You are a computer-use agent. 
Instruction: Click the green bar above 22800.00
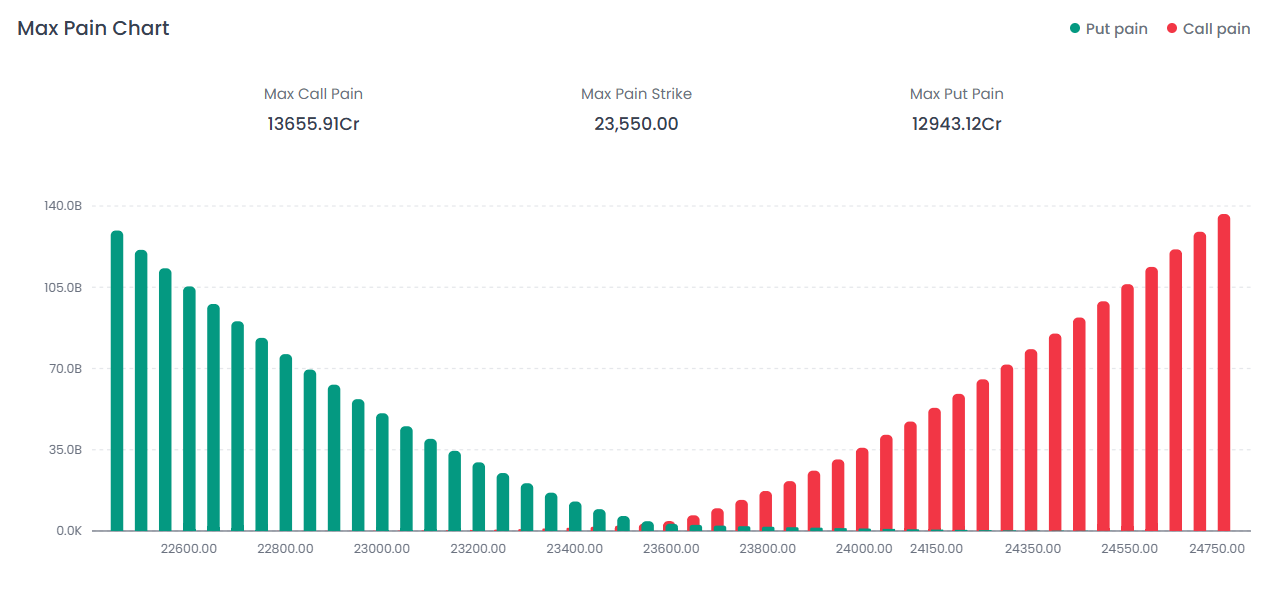click(286, 442)
